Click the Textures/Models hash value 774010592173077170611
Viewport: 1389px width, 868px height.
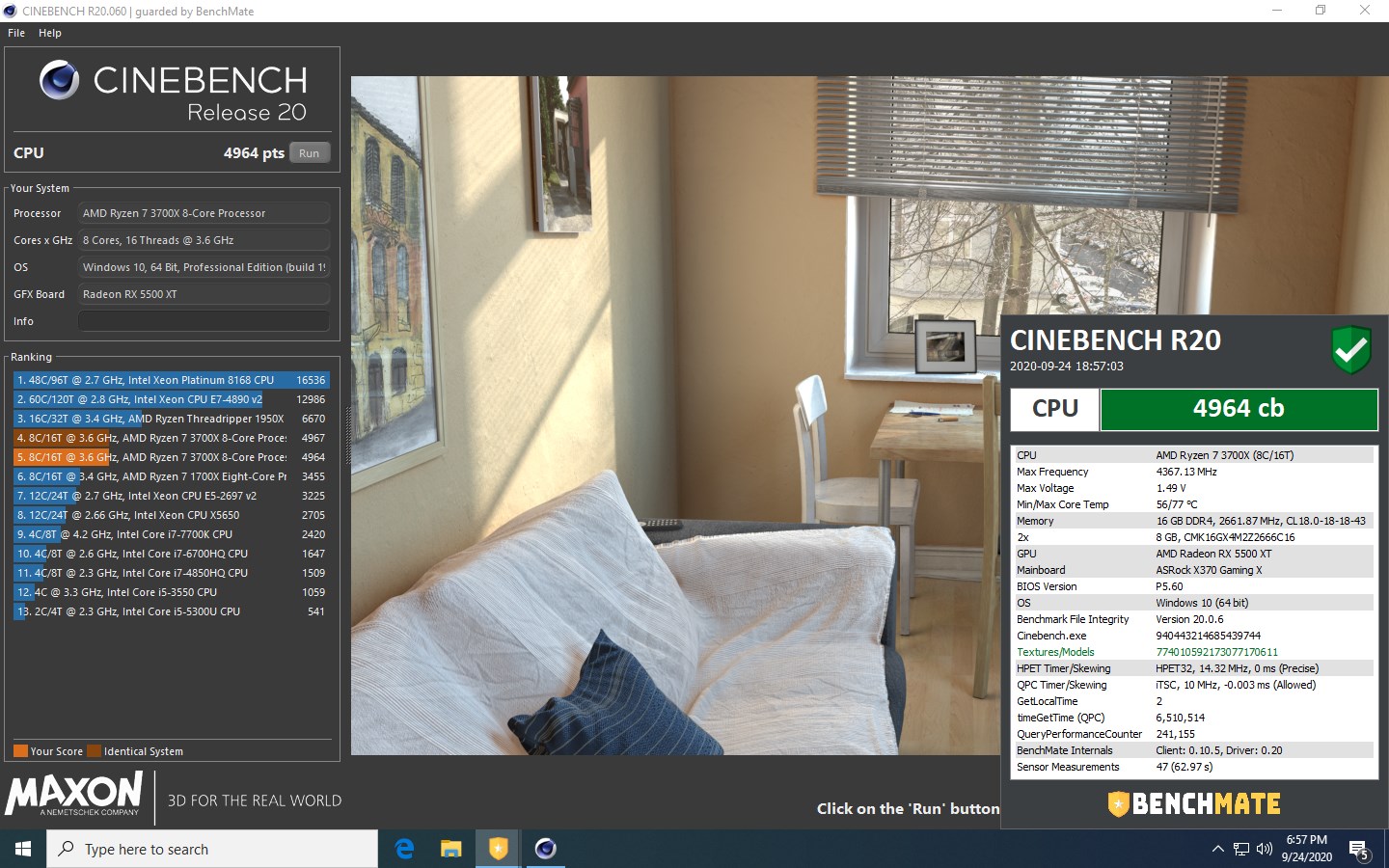[1216, 652]
